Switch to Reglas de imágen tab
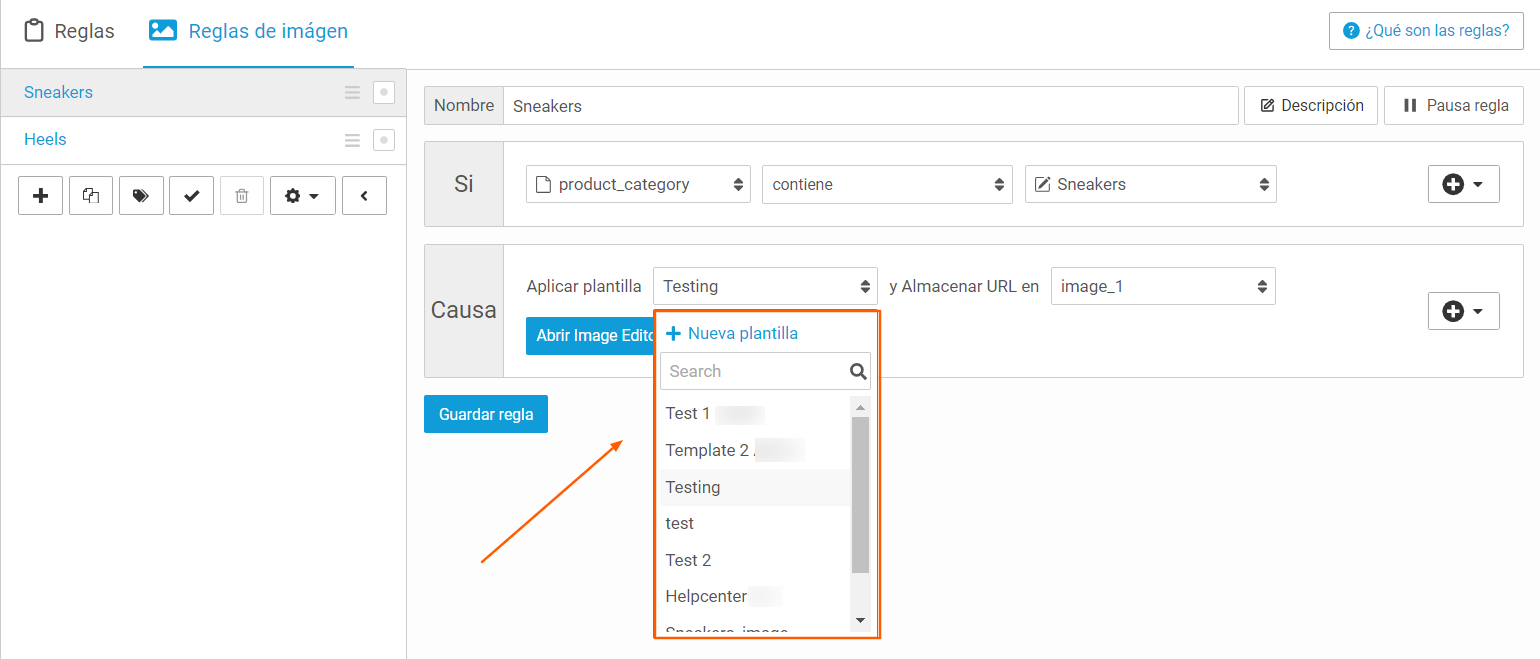The width and height of the screenshot is (1540, 659). pyautogui.click(x=248, y=31)
